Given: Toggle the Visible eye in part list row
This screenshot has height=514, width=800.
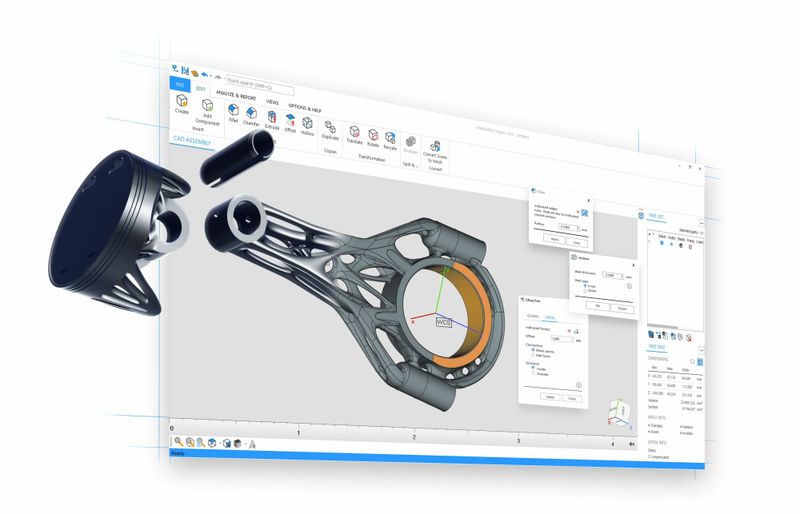Looking at the screenshot, I should click(671, 244).
